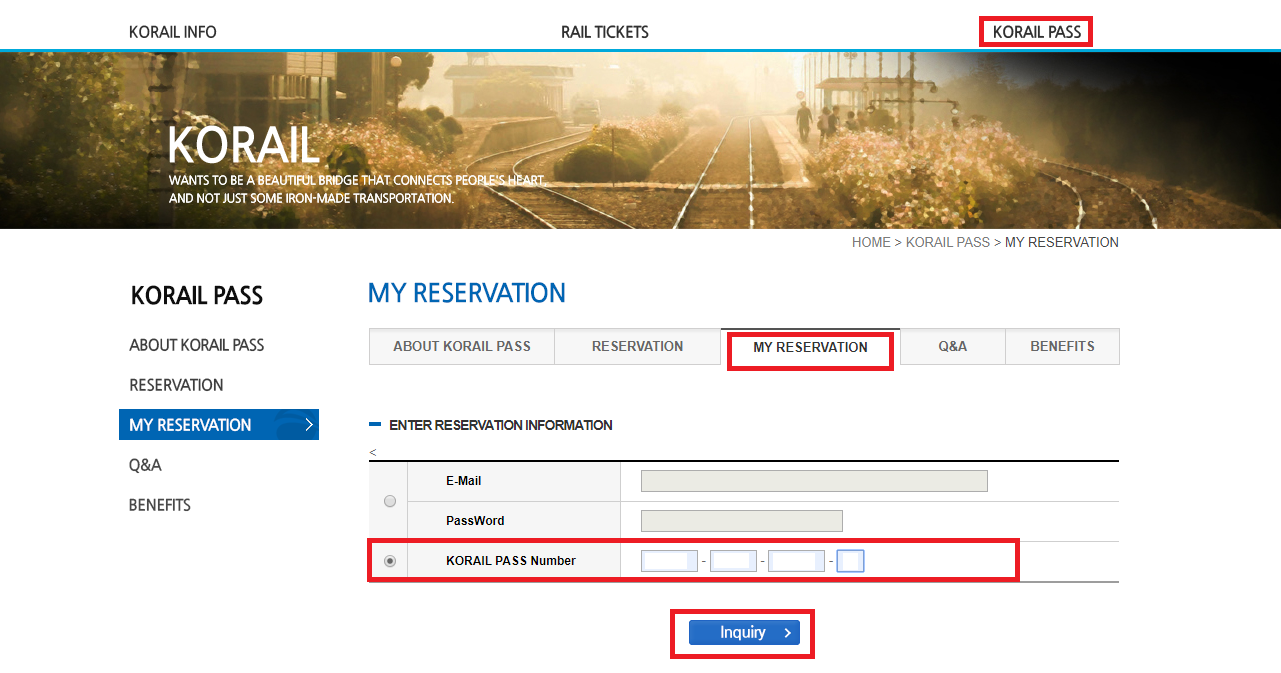The image size is (1281, 673).
Task: Focus the first KORAIL PASS Number box
Action: coord(669,561)
